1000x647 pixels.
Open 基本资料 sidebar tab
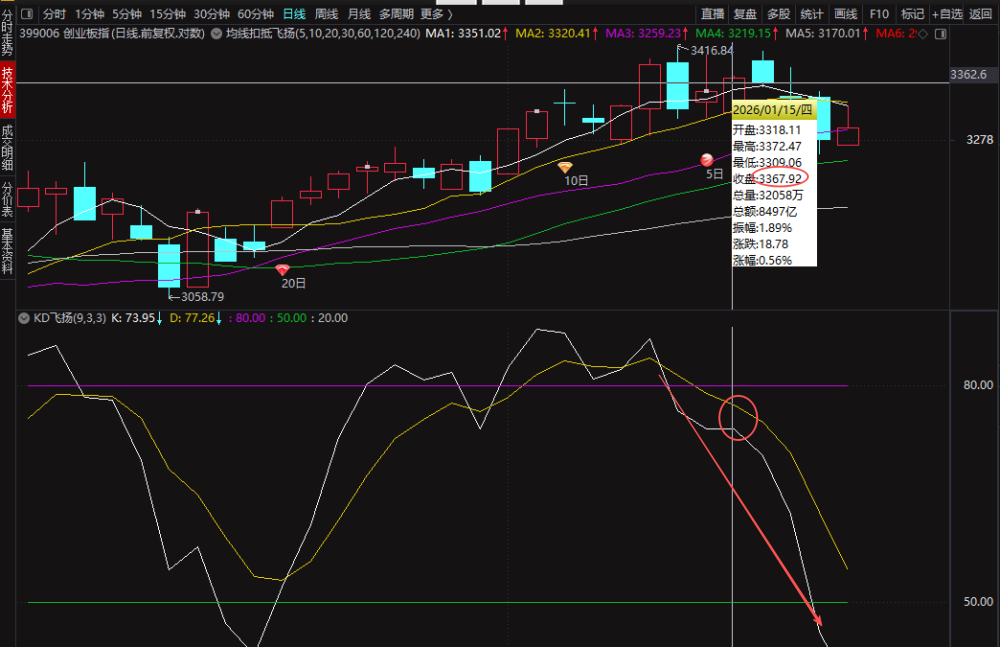(x=7, y=251)
